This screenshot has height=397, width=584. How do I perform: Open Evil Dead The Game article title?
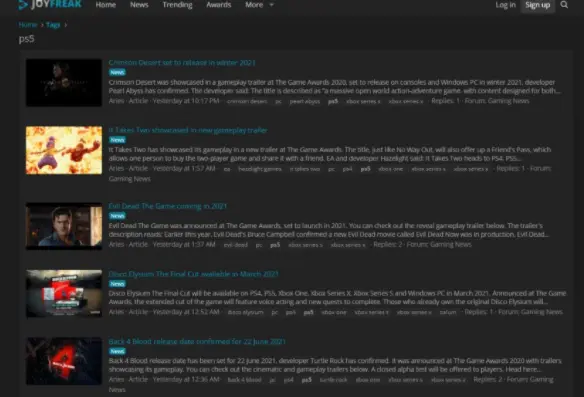click(x=168, y=206)
